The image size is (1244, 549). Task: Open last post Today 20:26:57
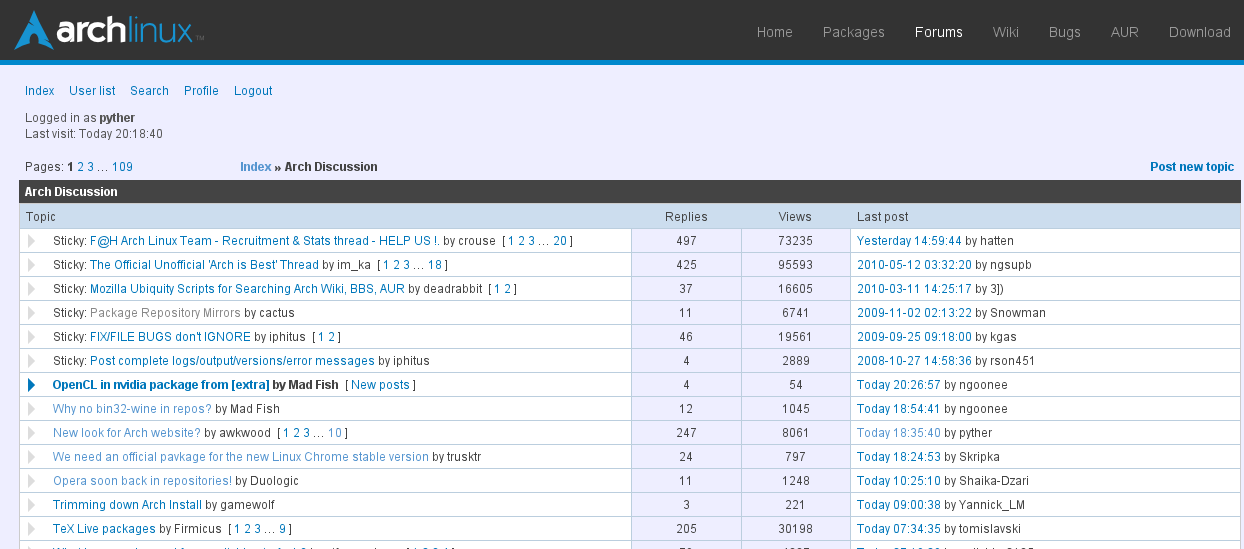click(899, 385)
